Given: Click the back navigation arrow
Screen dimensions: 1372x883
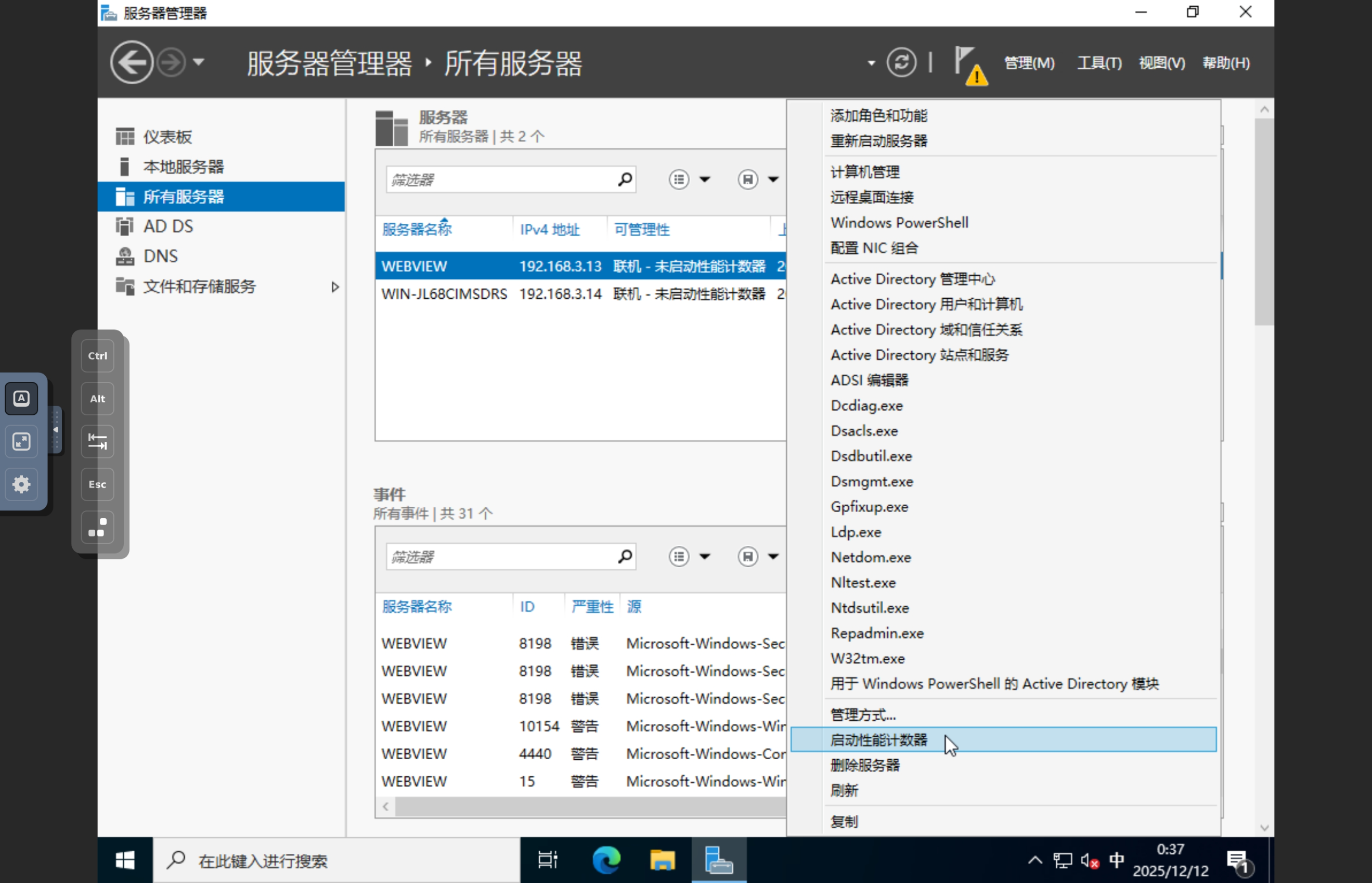Looking at the screenshot, I should coord(131,62).
